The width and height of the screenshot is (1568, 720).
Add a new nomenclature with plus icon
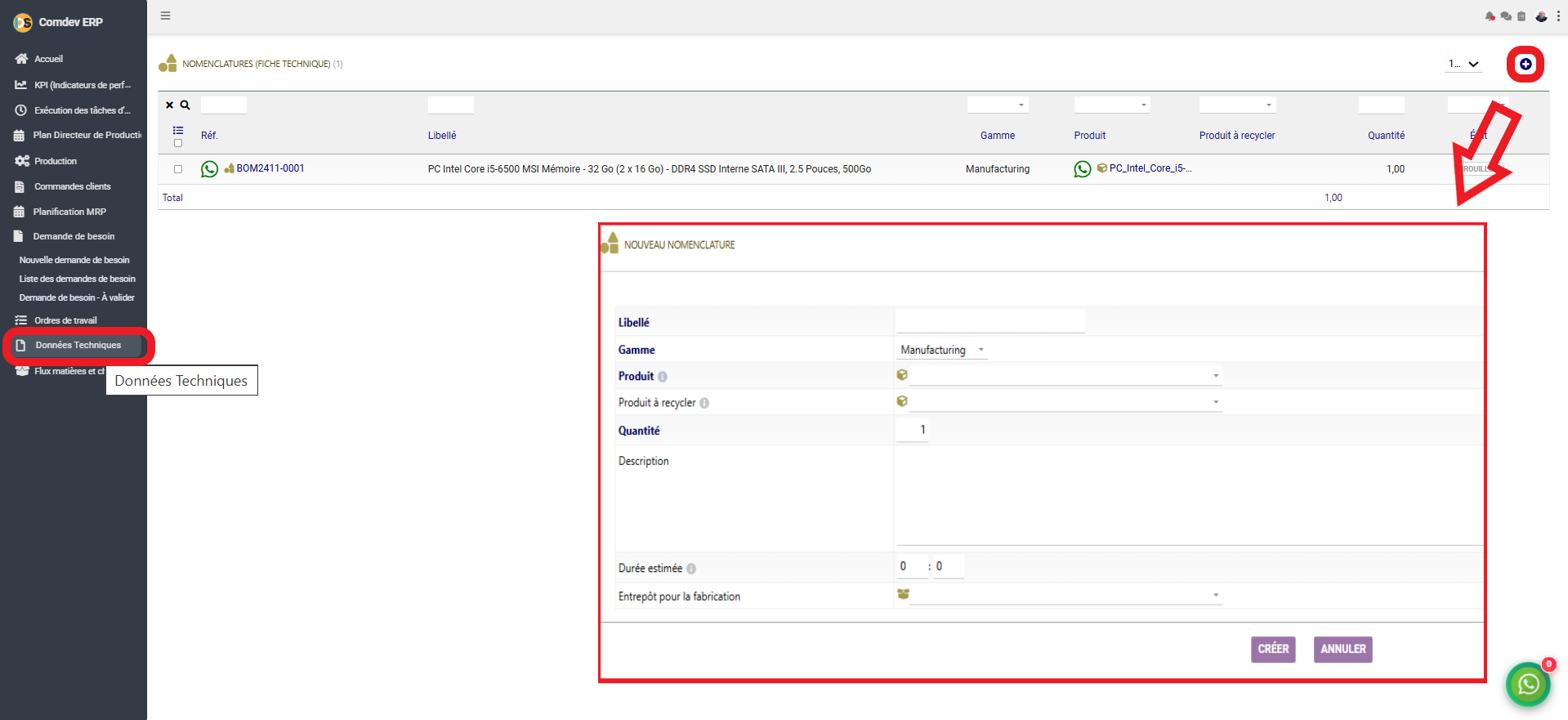[1526, 64]
